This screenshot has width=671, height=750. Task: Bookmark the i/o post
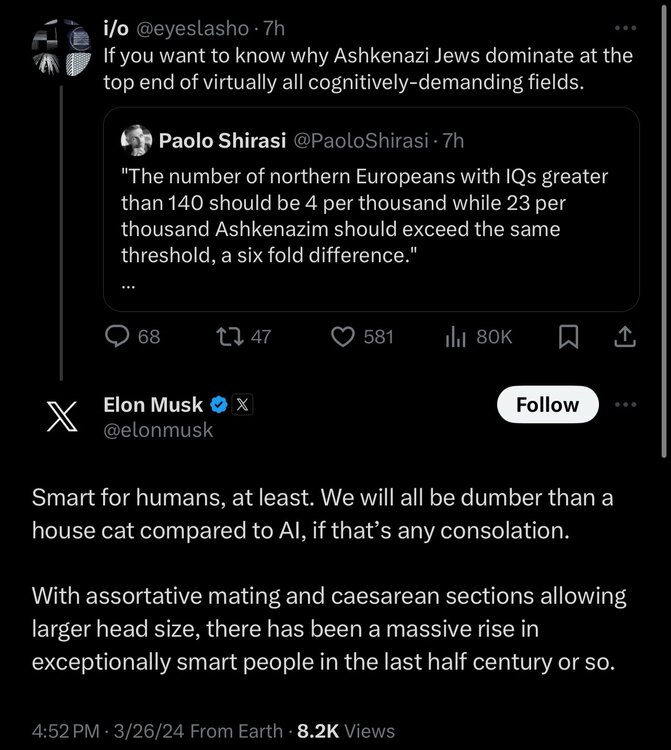click(568, 337)
